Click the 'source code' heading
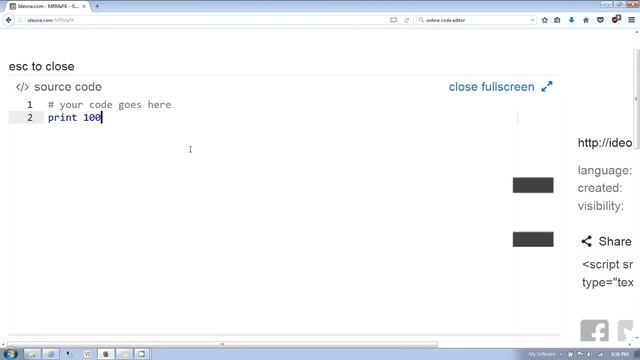Screen dimensions: 640x360 tap(68, 87)
